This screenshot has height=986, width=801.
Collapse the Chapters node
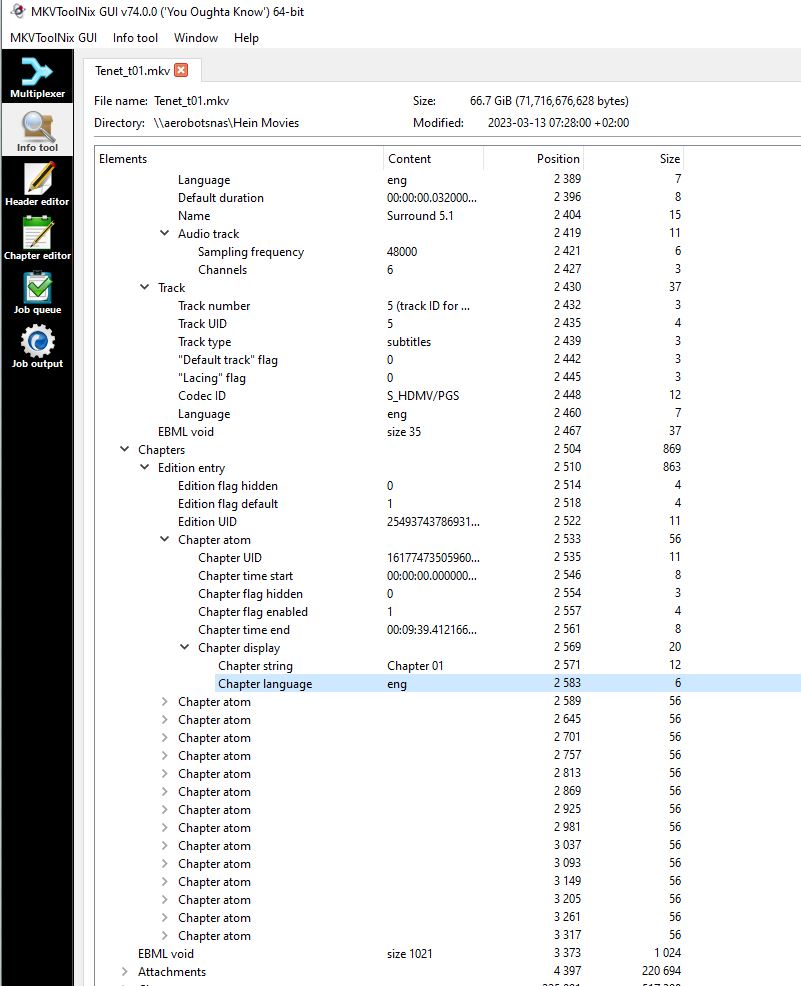pos(124,449)
